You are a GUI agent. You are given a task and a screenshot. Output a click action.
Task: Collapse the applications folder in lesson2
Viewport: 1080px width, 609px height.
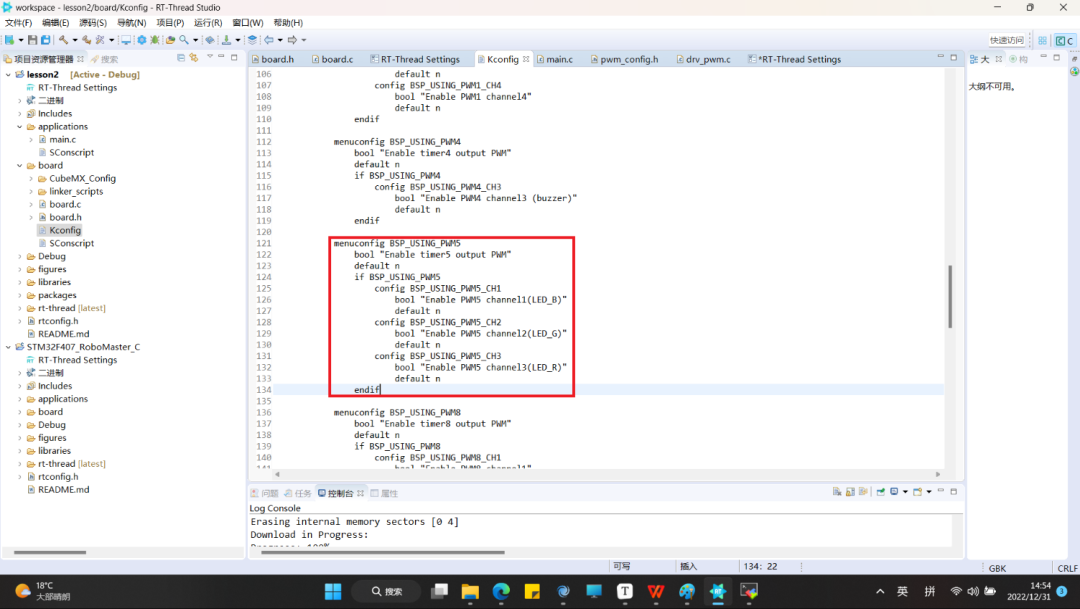point(19,127)
